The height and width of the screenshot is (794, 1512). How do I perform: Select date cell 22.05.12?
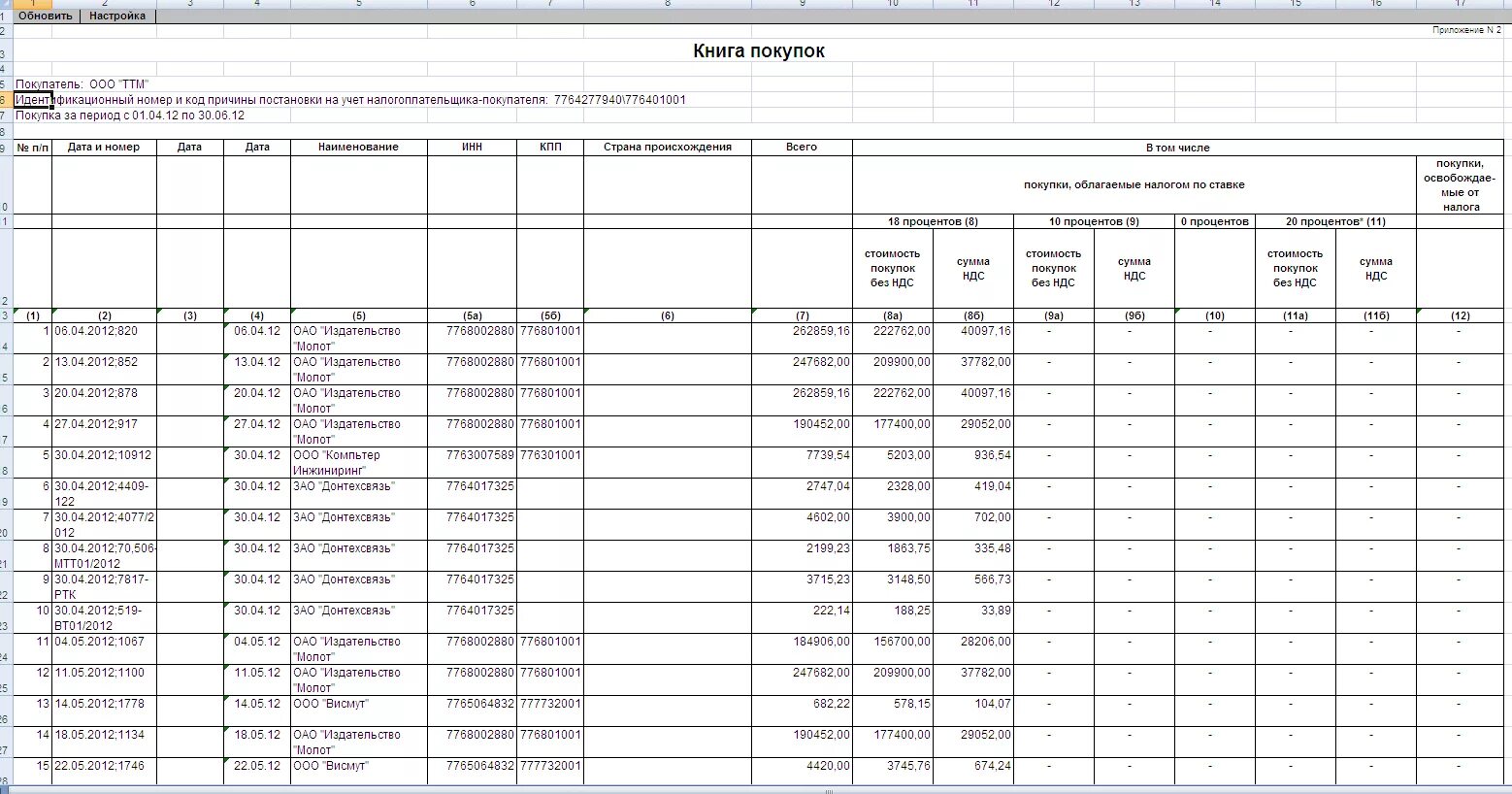coord(257,772)
